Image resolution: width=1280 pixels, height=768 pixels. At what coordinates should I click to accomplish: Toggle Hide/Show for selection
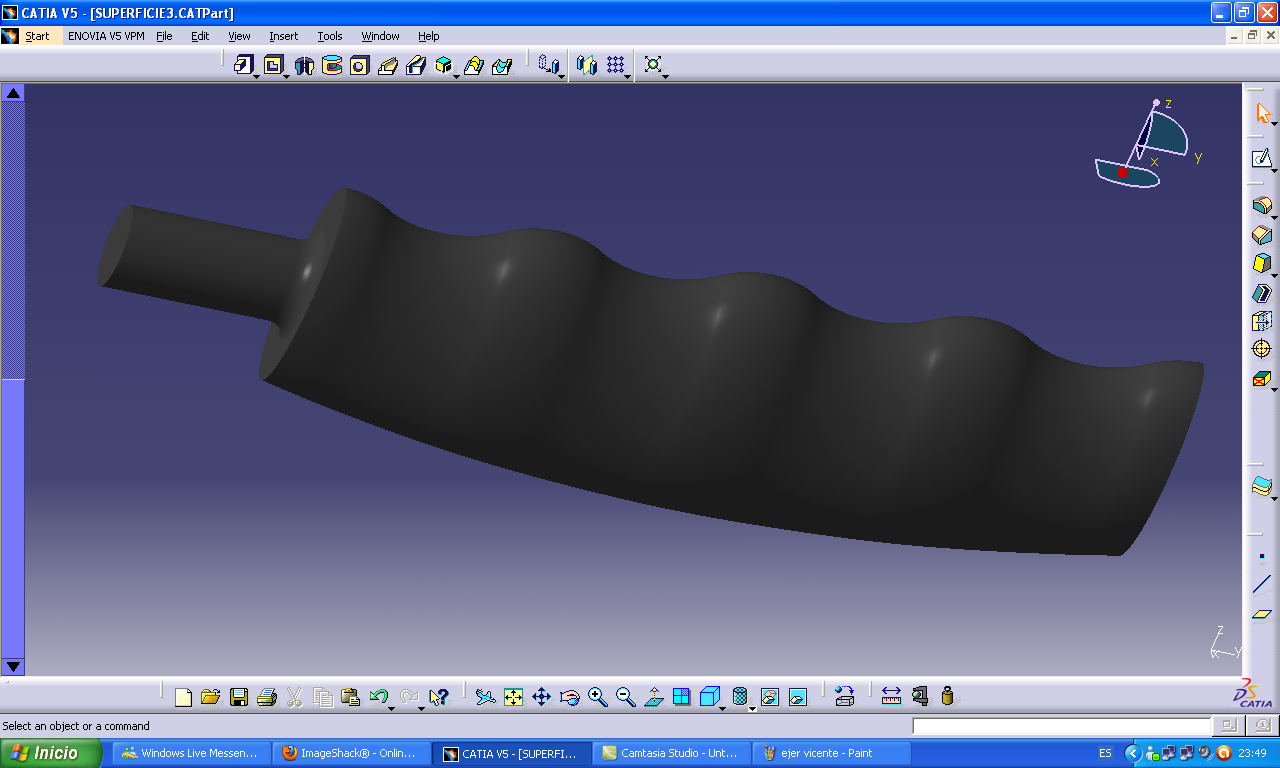click(x=770, y=697)
